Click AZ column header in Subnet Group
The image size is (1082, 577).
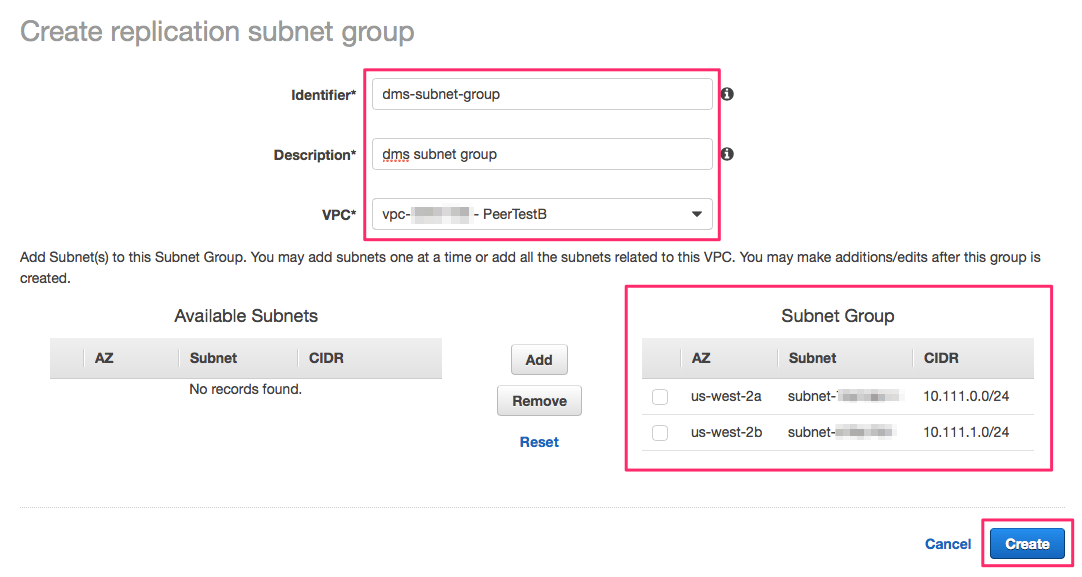pos(701,358)
